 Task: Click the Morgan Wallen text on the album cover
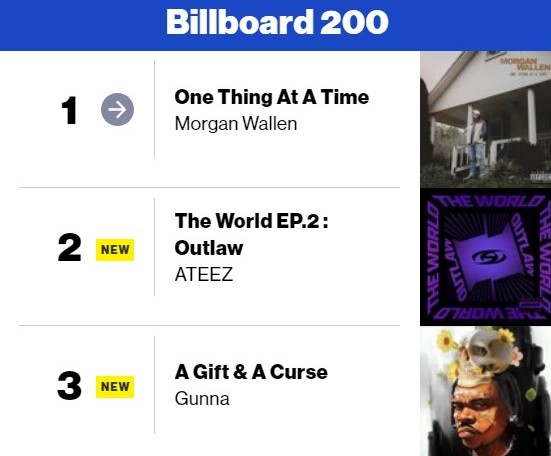pos(525,64)
